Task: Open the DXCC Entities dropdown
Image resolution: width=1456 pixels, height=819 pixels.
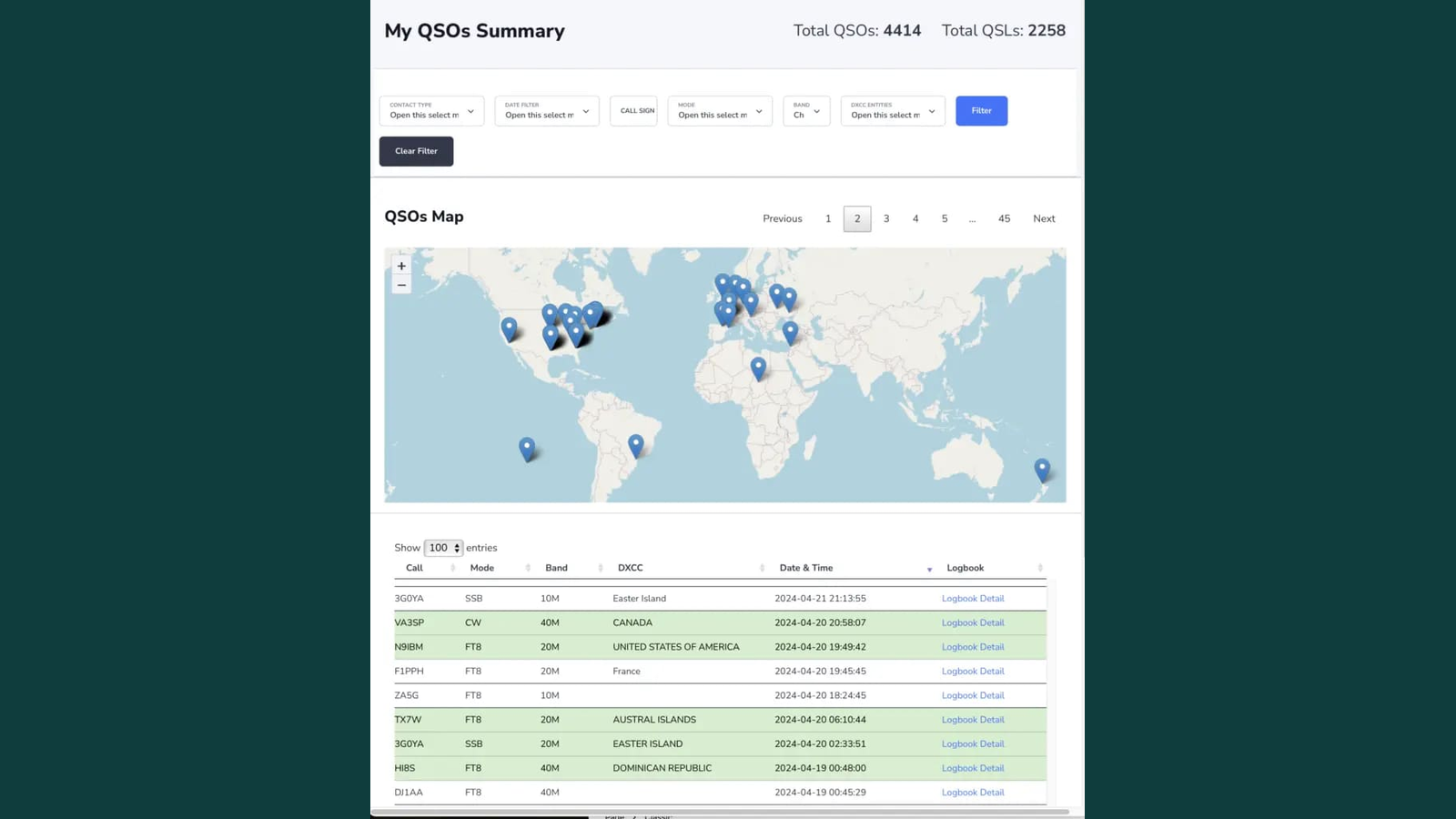Action: pyautogui.click(x=893, y=111)
